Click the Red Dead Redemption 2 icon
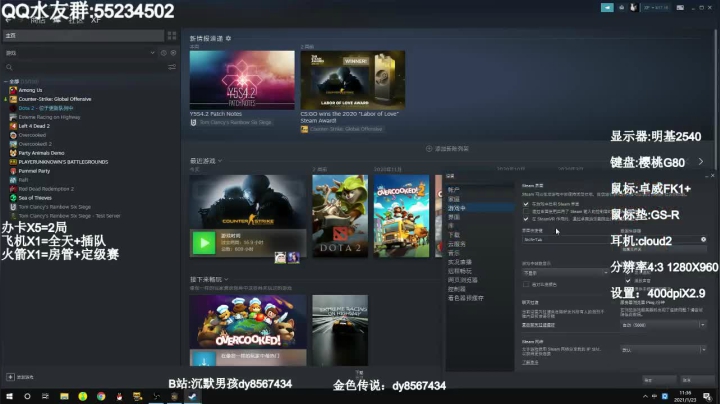Screen dimensions: 720x404 tap(13, 189)
